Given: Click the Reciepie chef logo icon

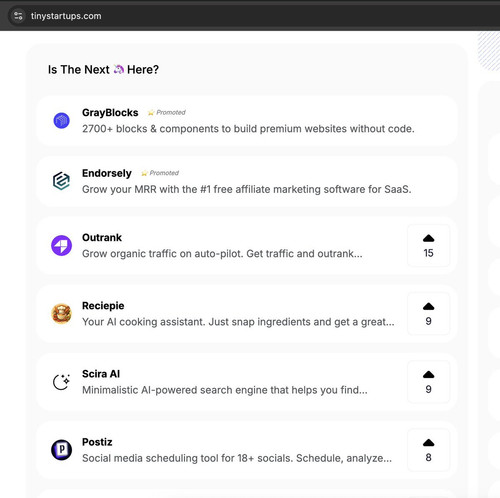Looking at the screenshot, I should click(x=61, y=314).
